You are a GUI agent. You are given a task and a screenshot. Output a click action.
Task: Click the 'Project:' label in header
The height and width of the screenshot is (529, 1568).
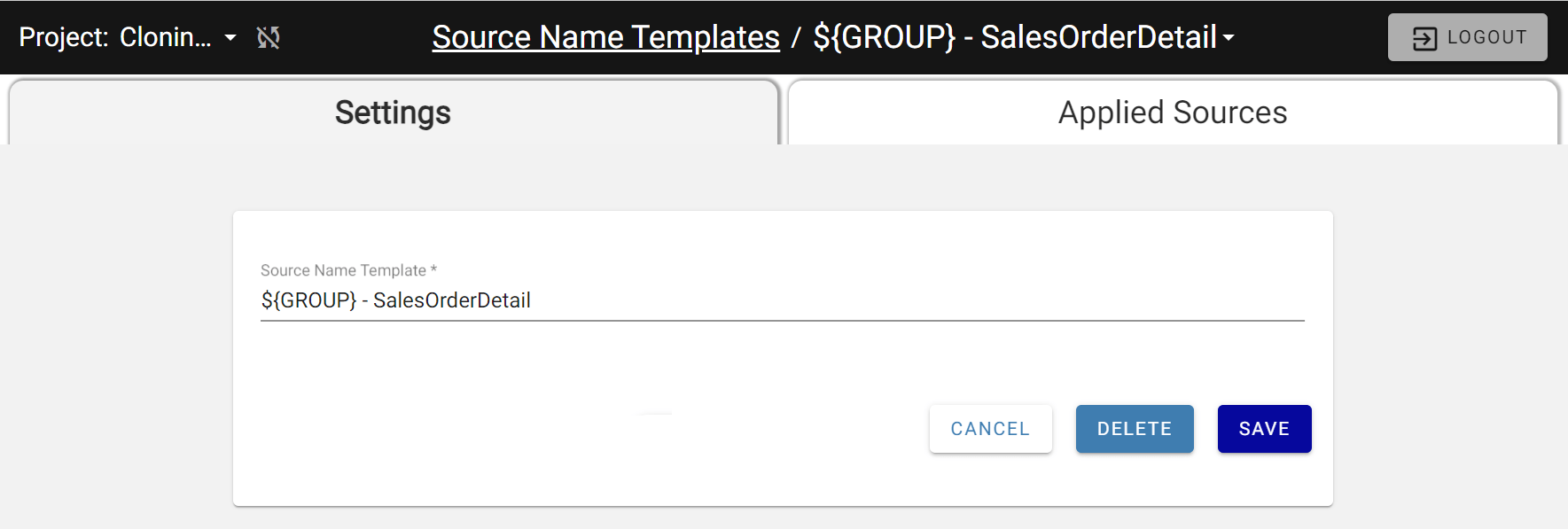64,37
